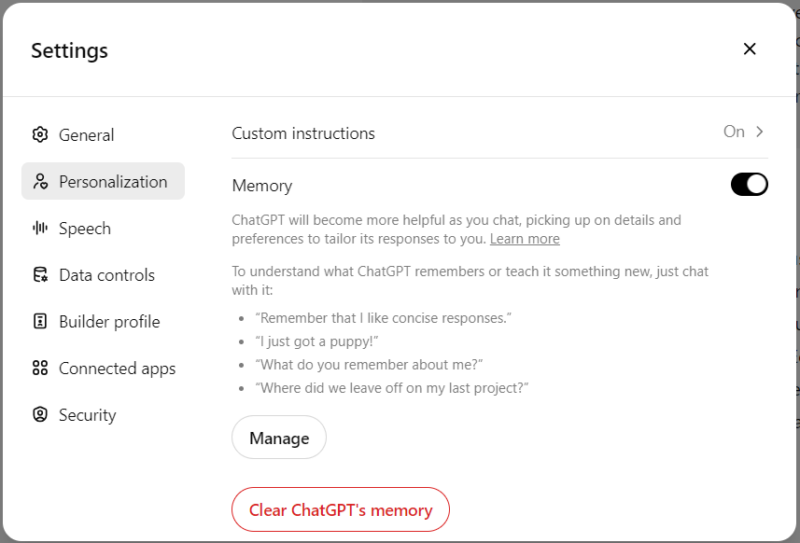Click the Security shield icon

coord(40,415)
